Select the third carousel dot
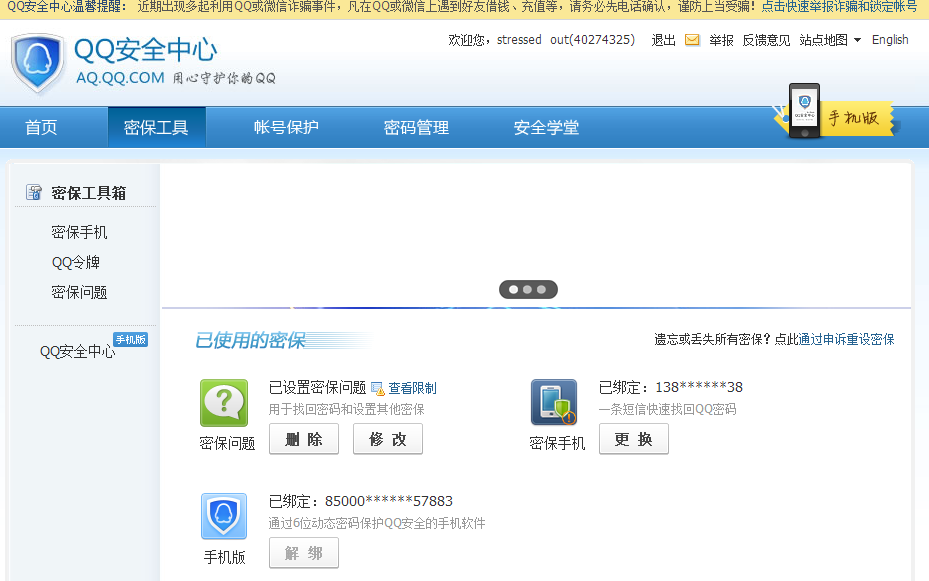 coord(542,290)
